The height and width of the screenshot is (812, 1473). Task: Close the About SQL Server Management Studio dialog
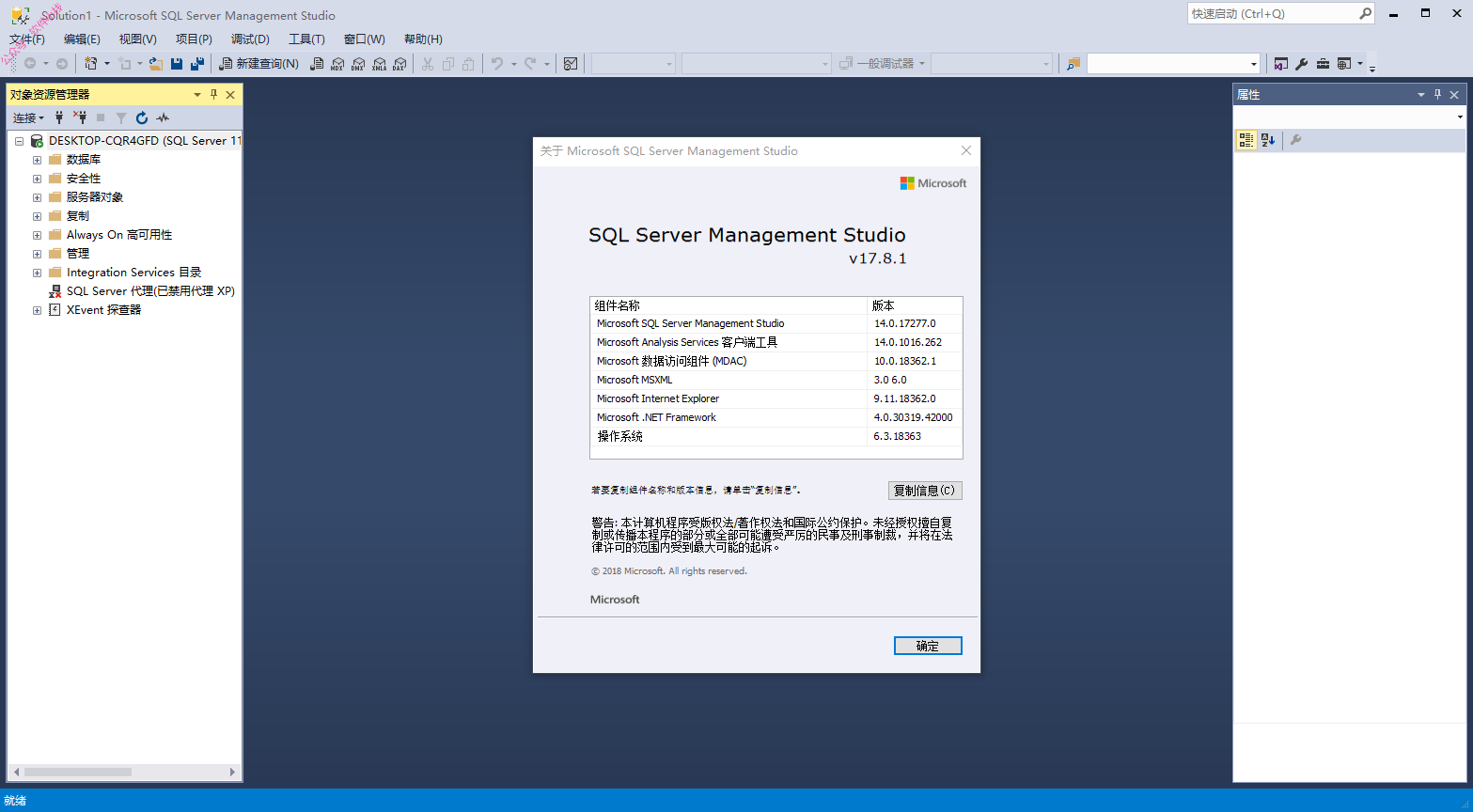[965, 150]
